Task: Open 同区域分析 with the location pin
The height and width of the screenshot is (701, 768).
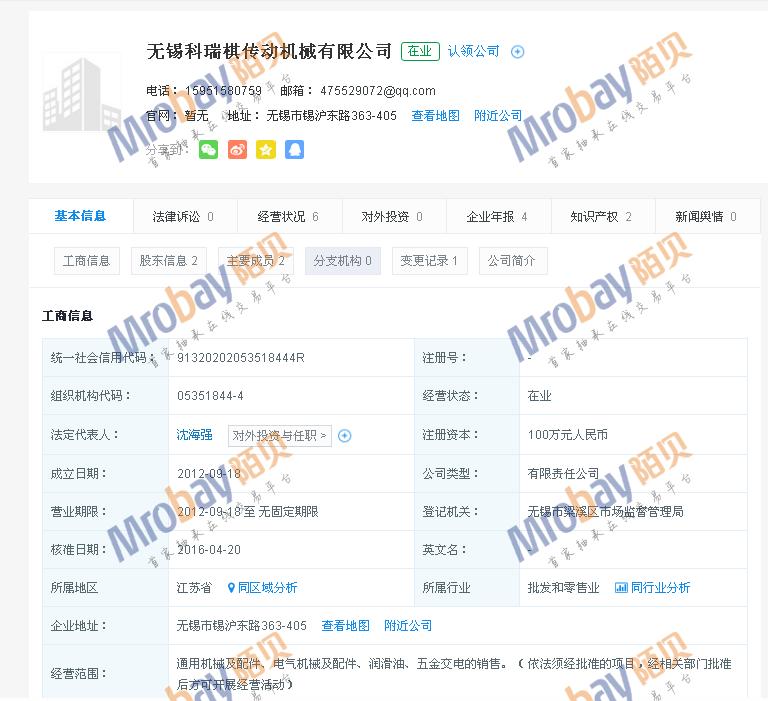Action: coord(263,588)
